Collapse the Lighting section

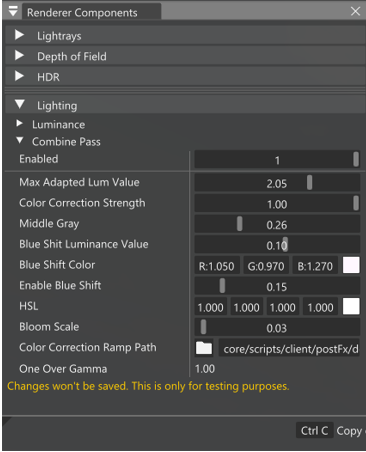click(x=20, y=104)
